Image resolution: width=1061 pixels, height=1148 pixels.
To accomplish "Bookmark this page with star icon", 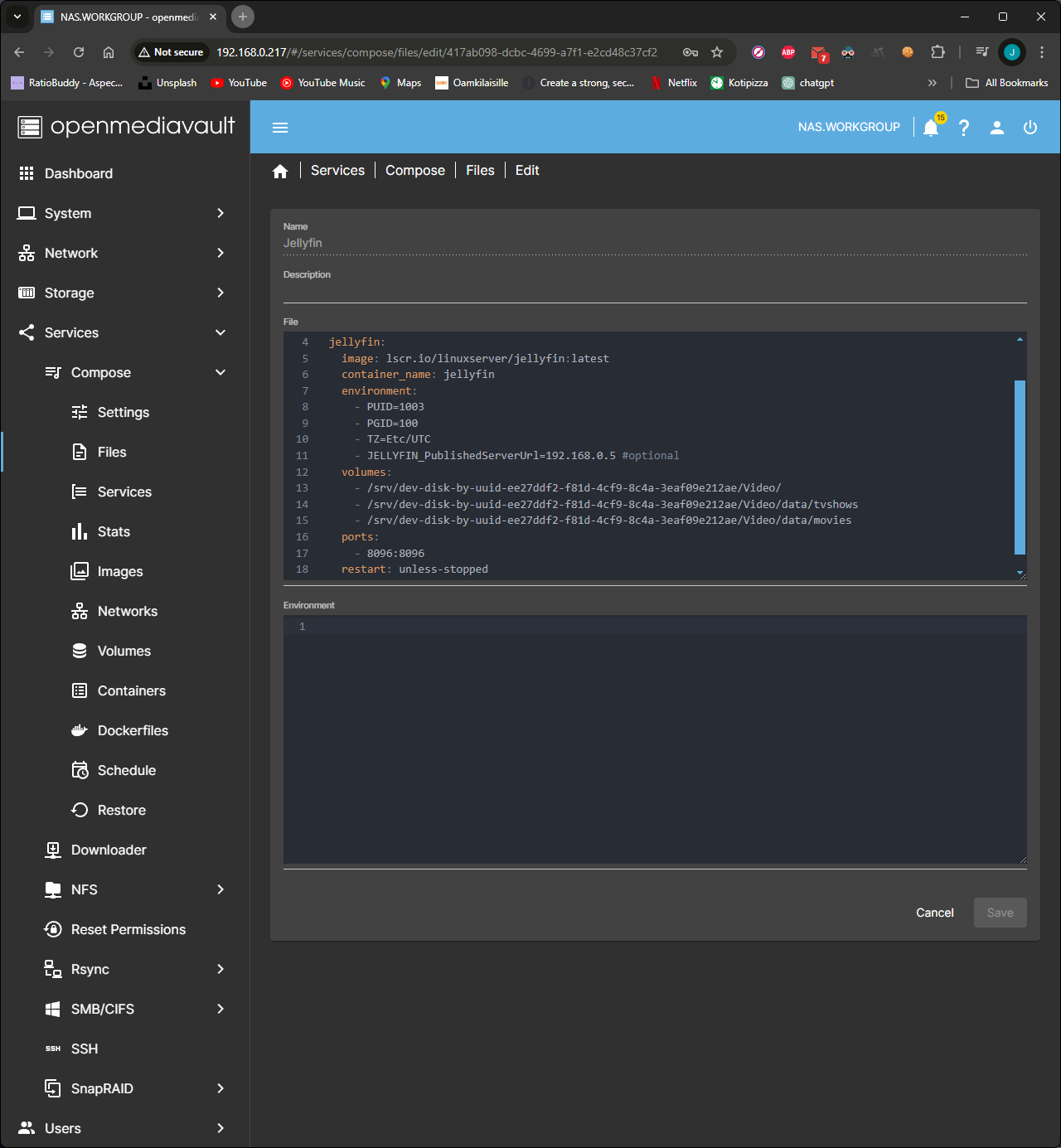I will pyautogui.click(x=717, y=52).
